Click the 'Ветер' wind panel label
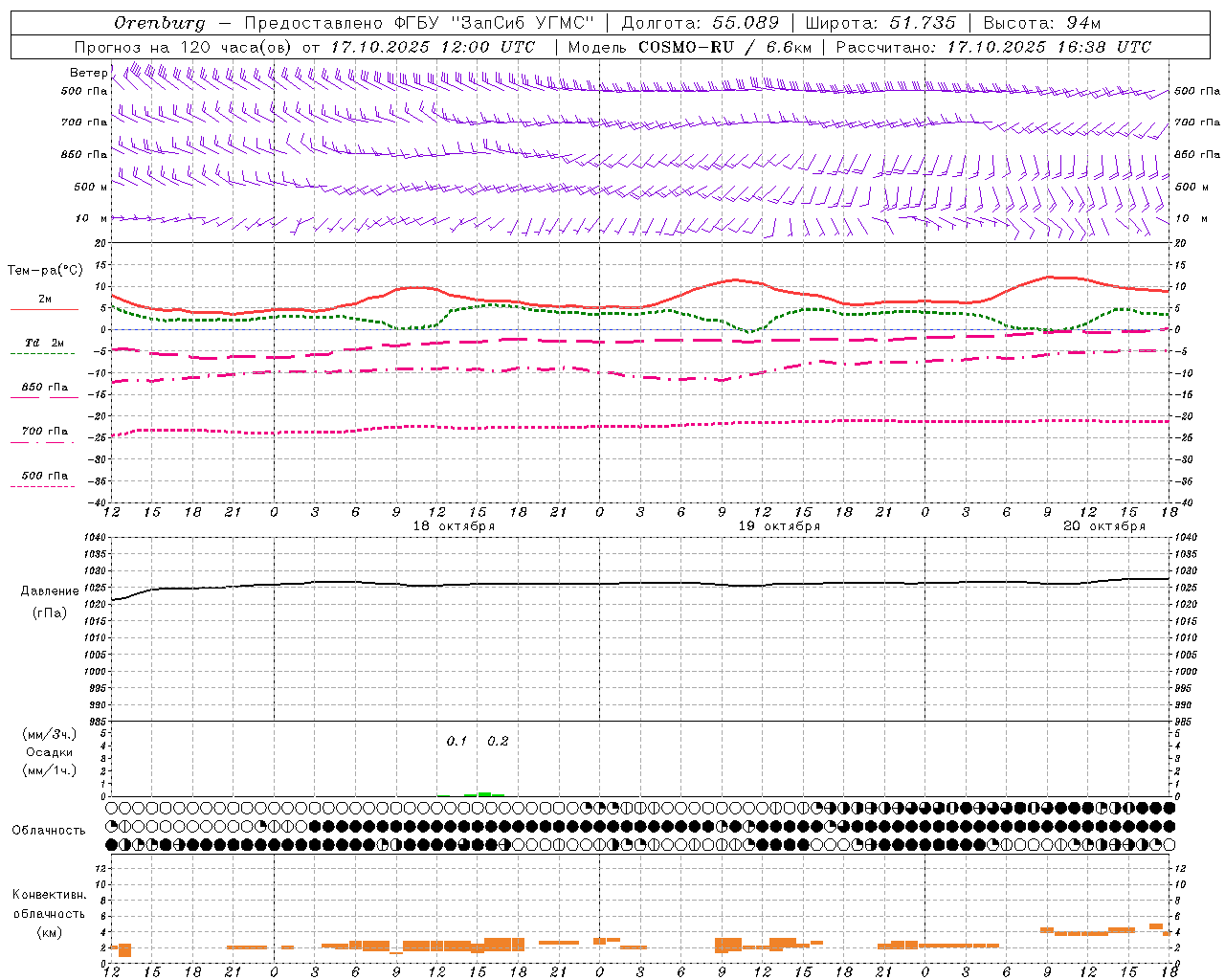The height and width of the screenshot is (980, 1225). [89, 73]
